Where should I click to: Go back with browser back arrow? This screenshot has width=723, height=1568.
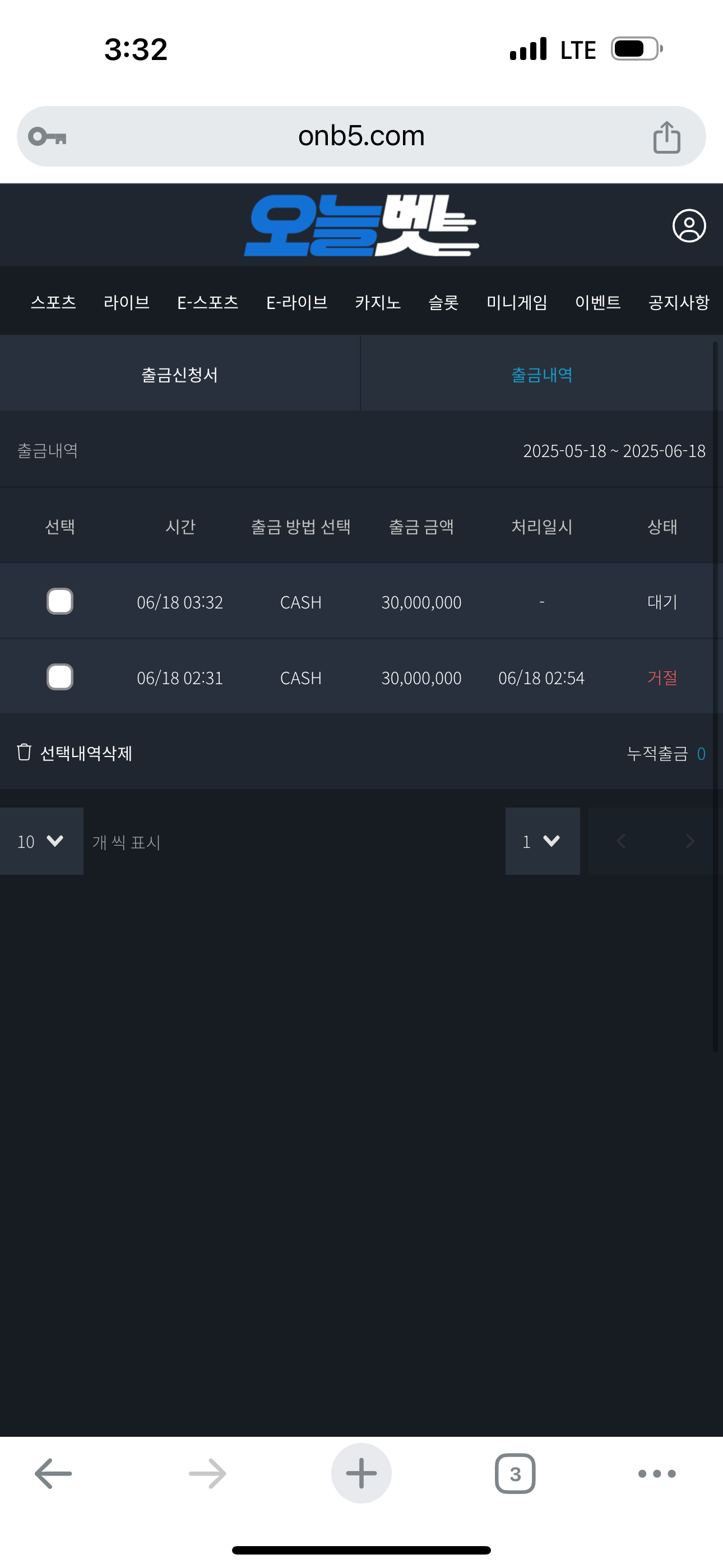tap(54, 1474)
